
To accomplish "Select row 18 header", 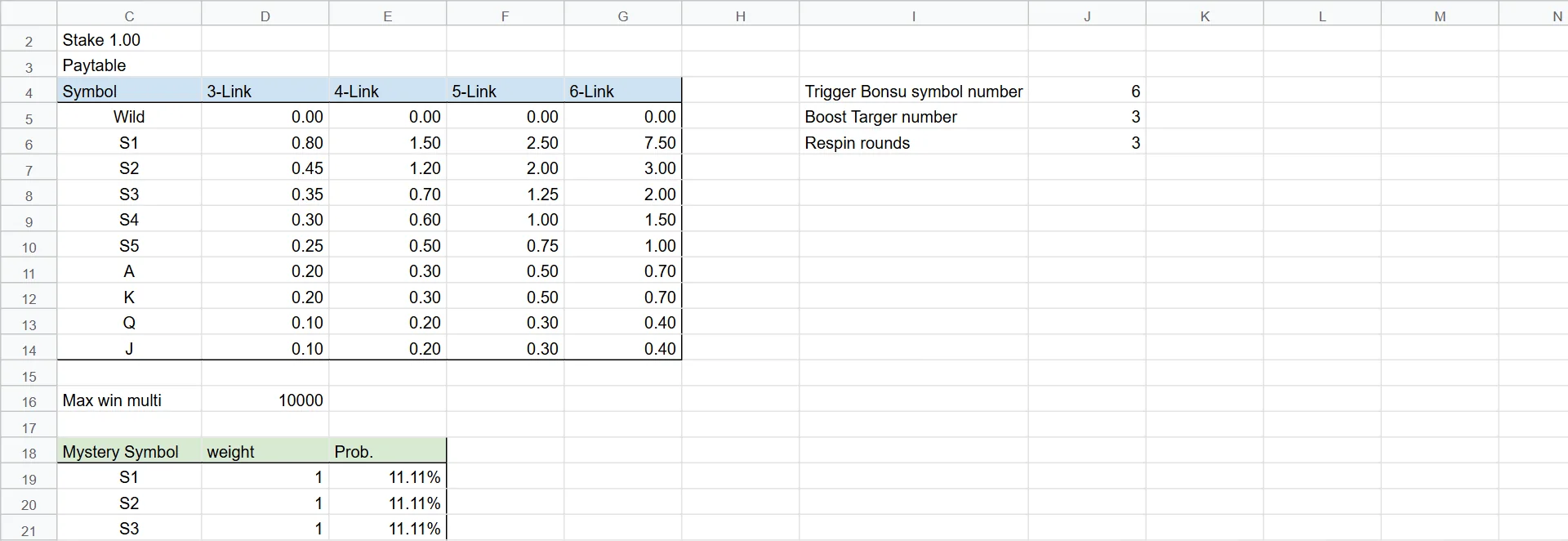I will click(29, 452).
